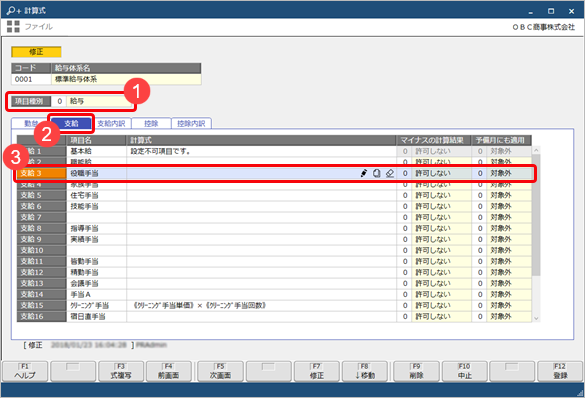
Task: Click the F7 修正 button
Action: coord(317,371)
